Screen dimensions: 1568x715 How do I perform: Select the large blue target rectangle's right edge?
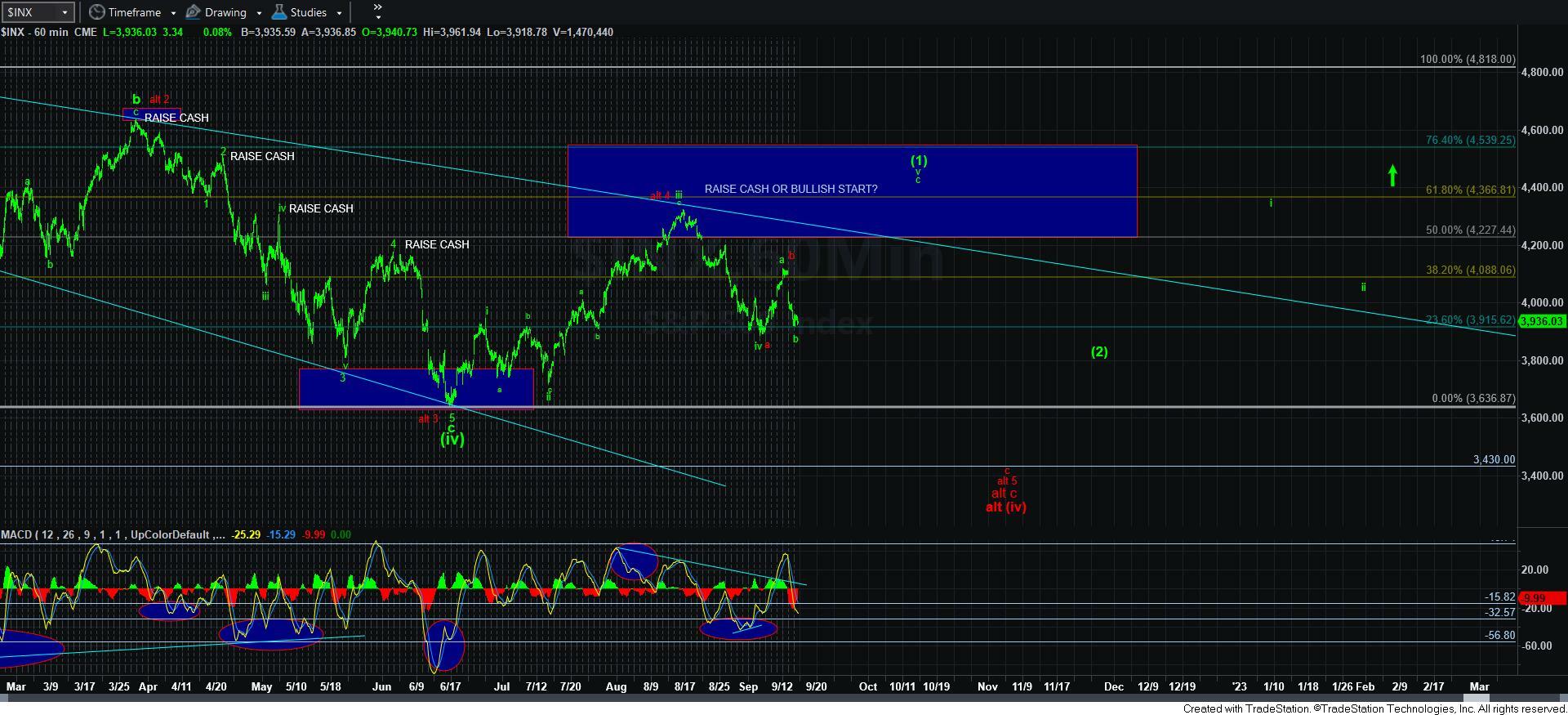click(1137, 191)
